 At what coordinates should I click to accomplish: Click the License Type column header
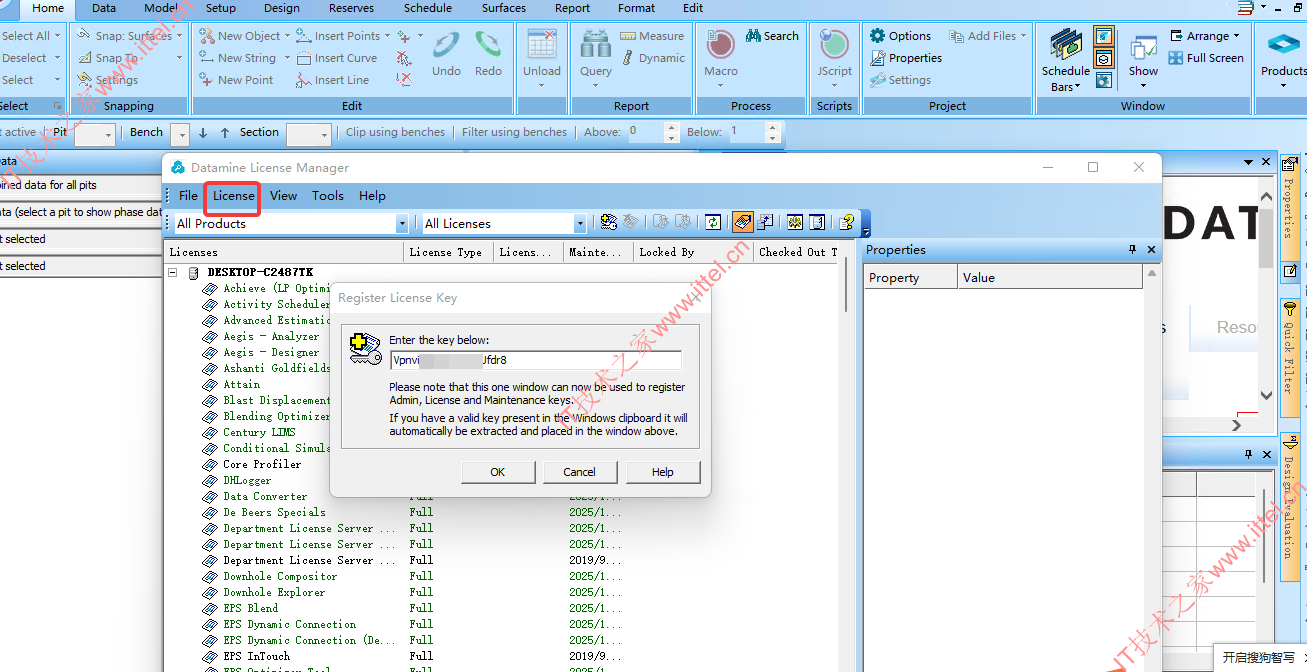coord(449,252)
